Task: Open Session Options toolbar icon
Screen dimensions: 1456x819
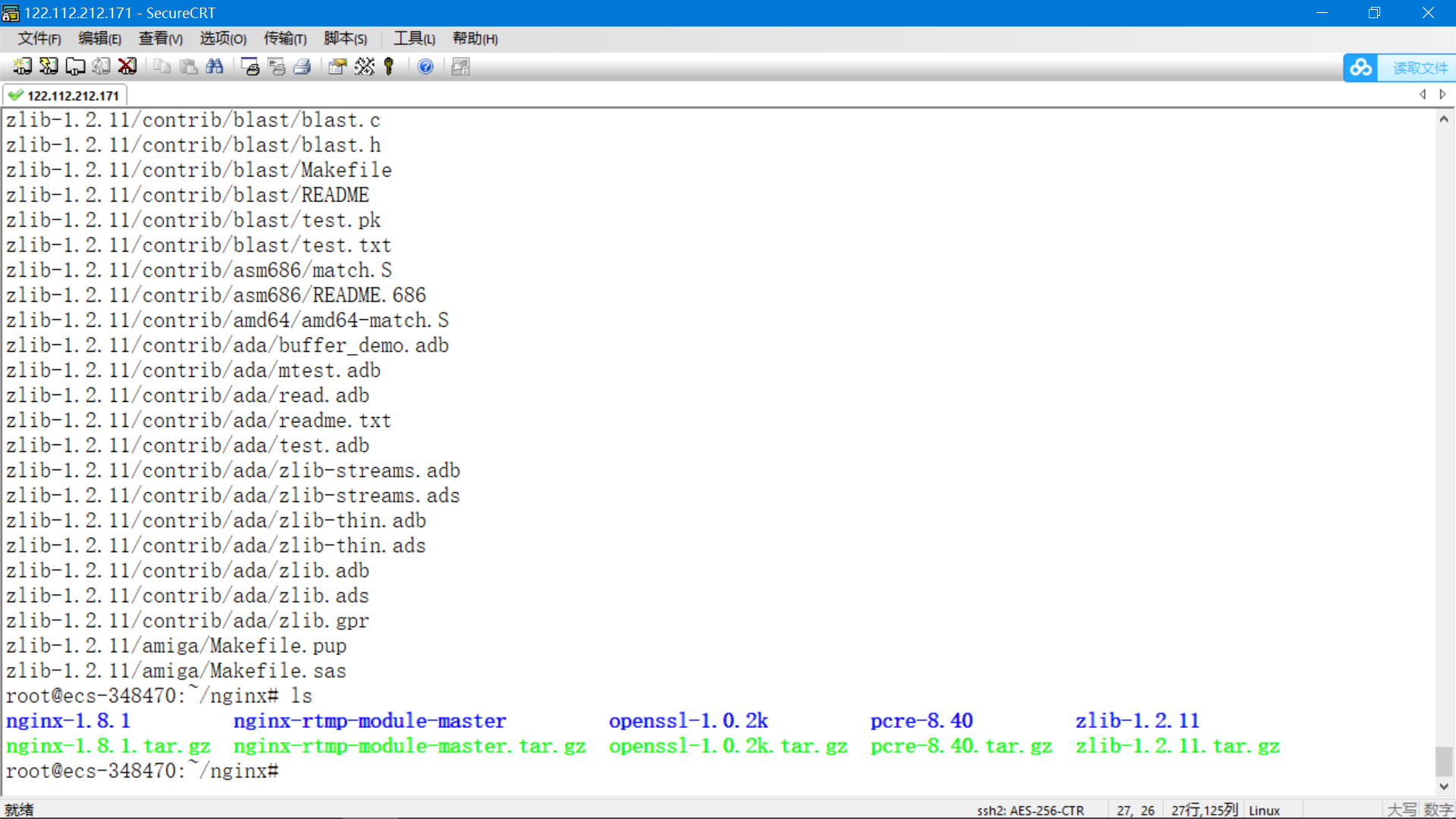Action: click(x=337, y=67)
